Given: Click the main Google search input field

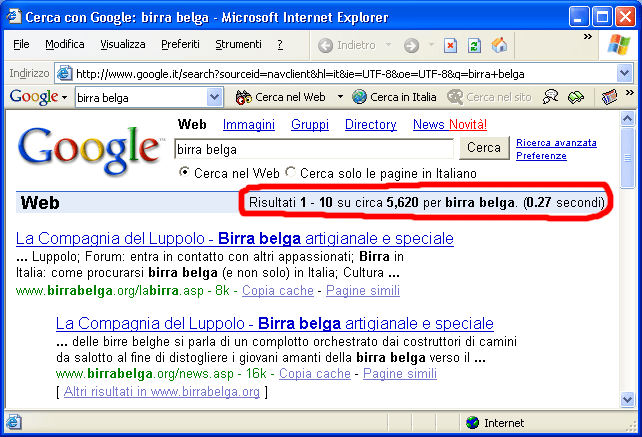Looking at the screenshot, I should coord(314,149).
